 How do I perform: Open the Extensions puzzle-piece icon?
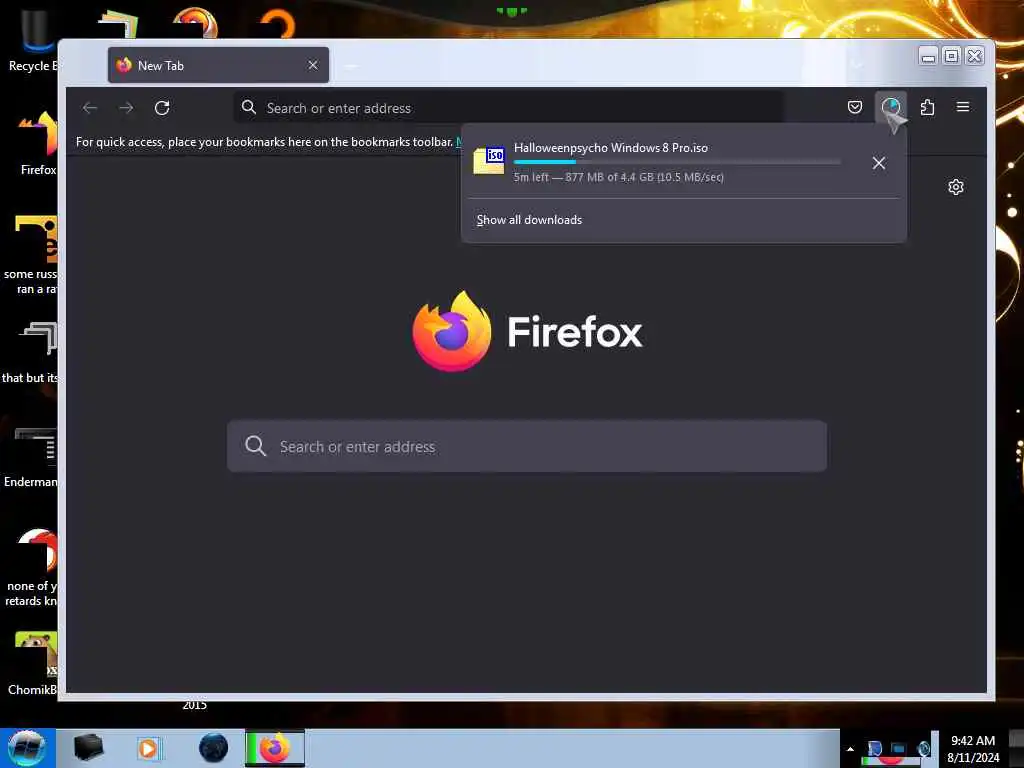[927, 107]
